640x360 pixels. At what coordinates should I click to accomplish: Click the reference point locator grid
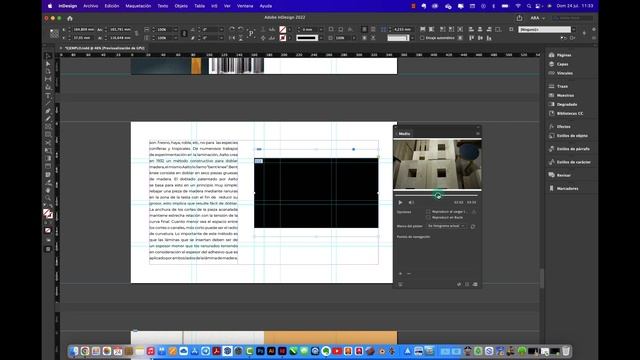tap(54, 33)
